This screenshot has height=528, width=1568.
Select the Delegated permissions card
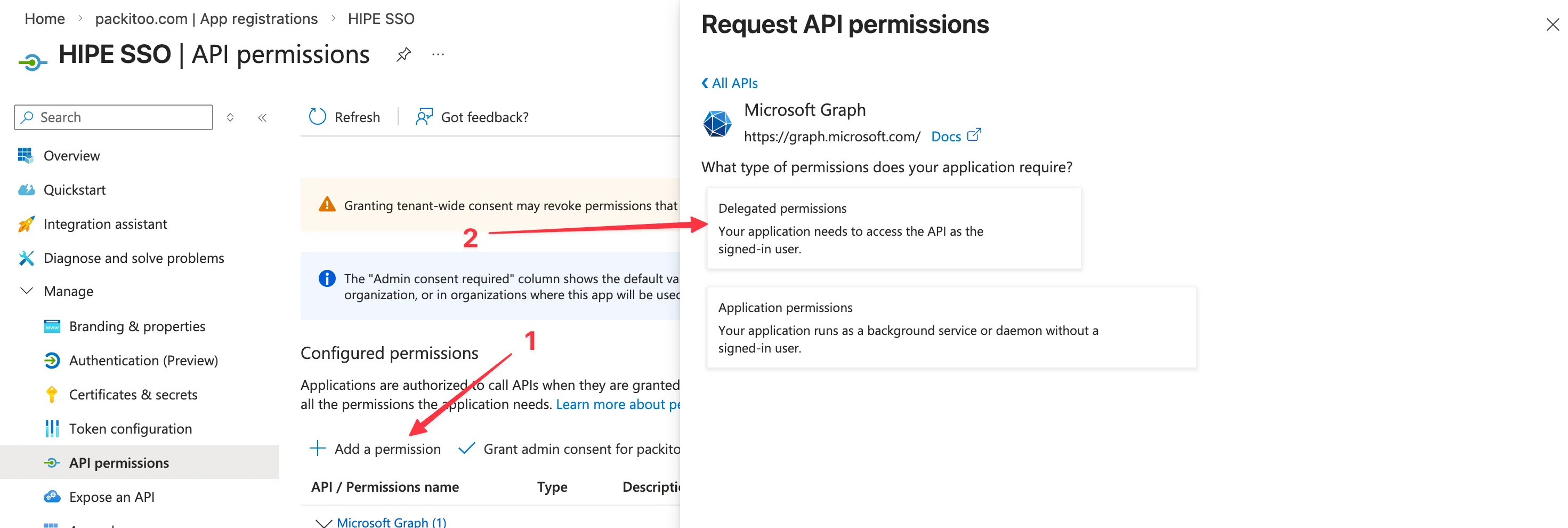click(x=894, y=228)
